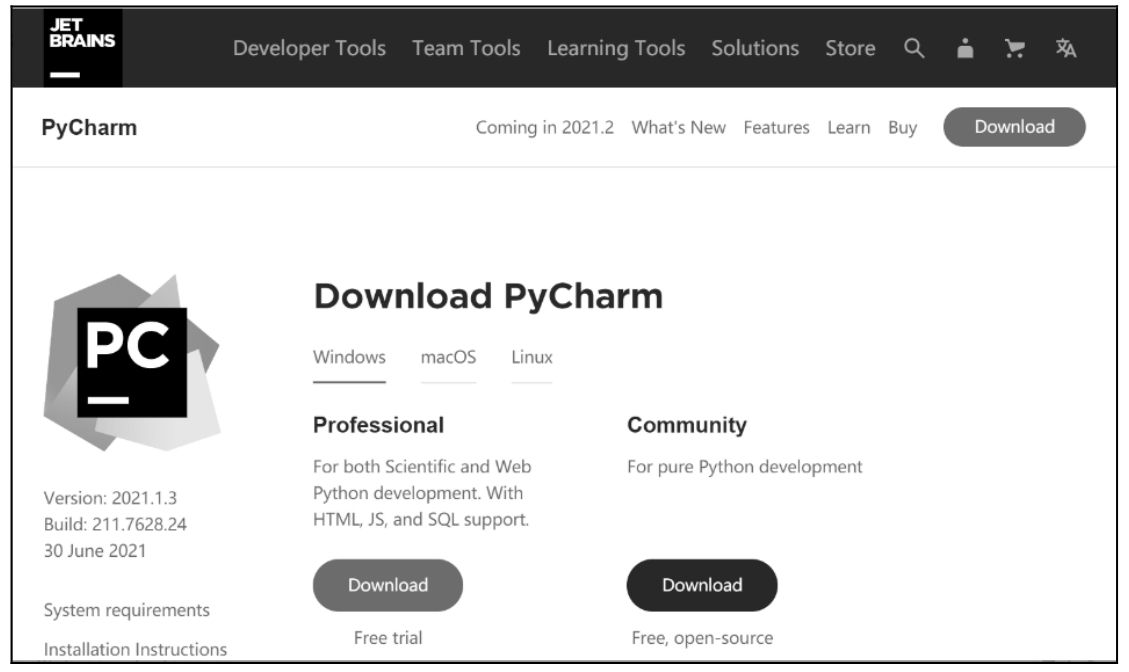
Task: Click the Download PyCharm heading
Action: (488, 296)
